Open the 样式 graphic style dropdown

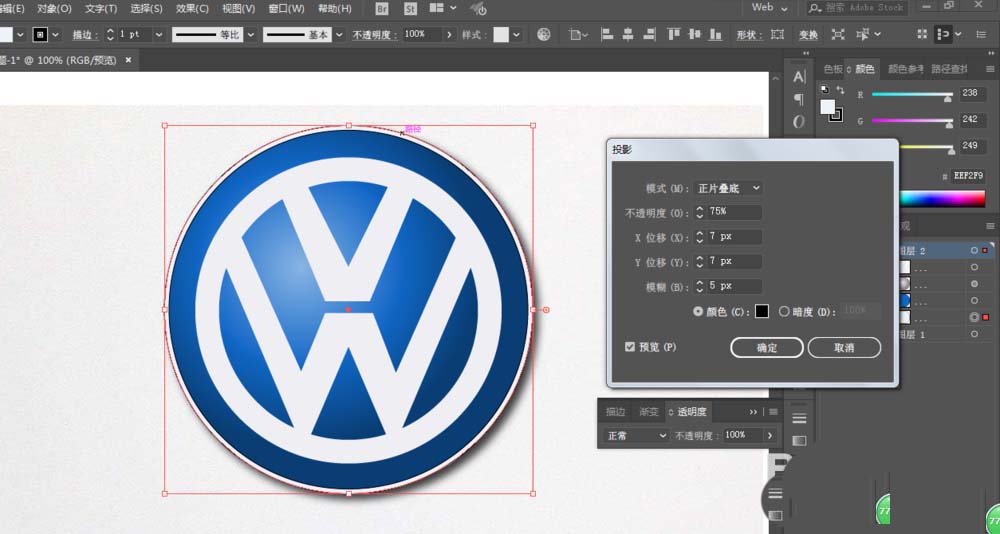[x=516, y=34]
